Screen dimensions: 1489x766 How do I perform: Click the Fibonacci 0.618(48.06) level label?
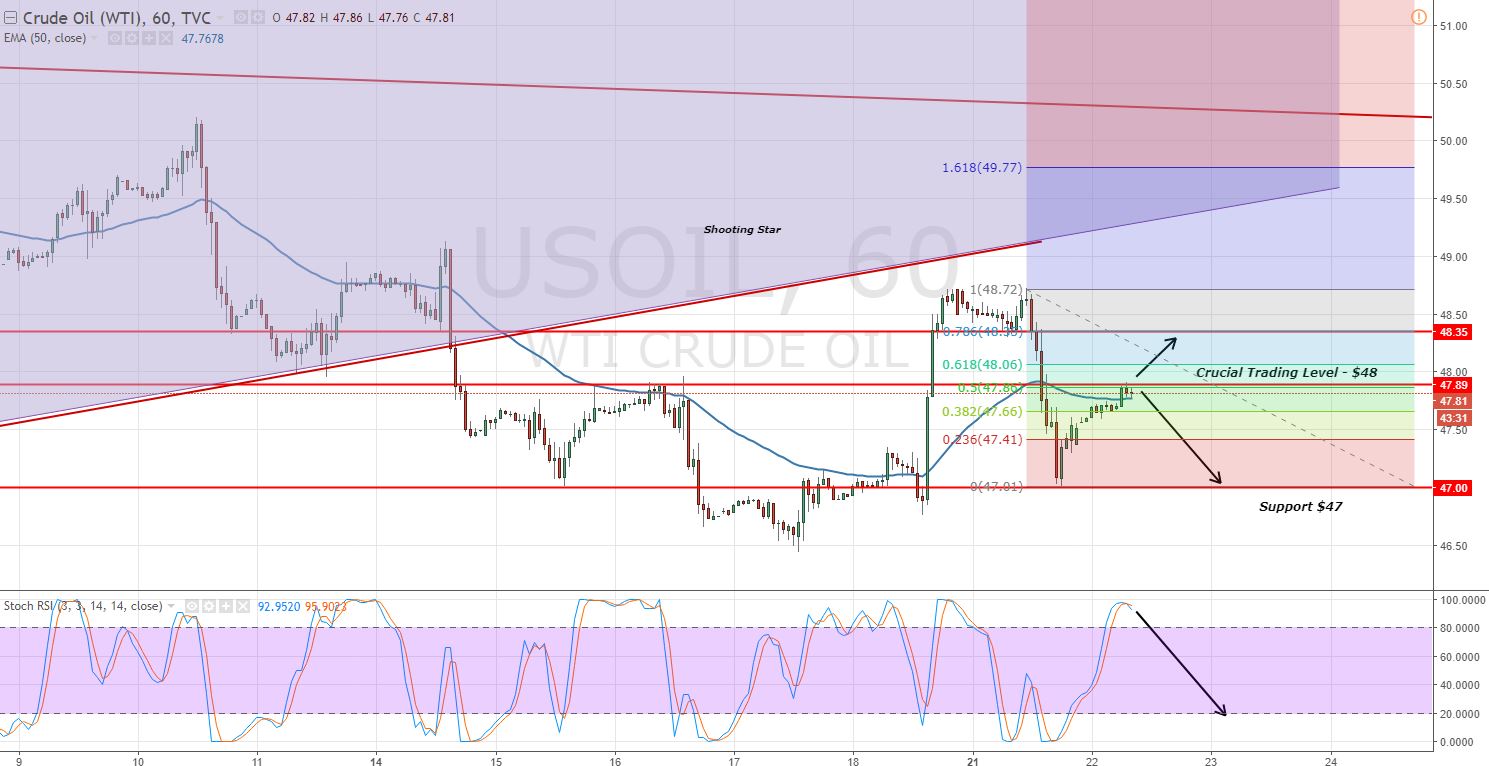pyautogui.click(x=982, y=366)
